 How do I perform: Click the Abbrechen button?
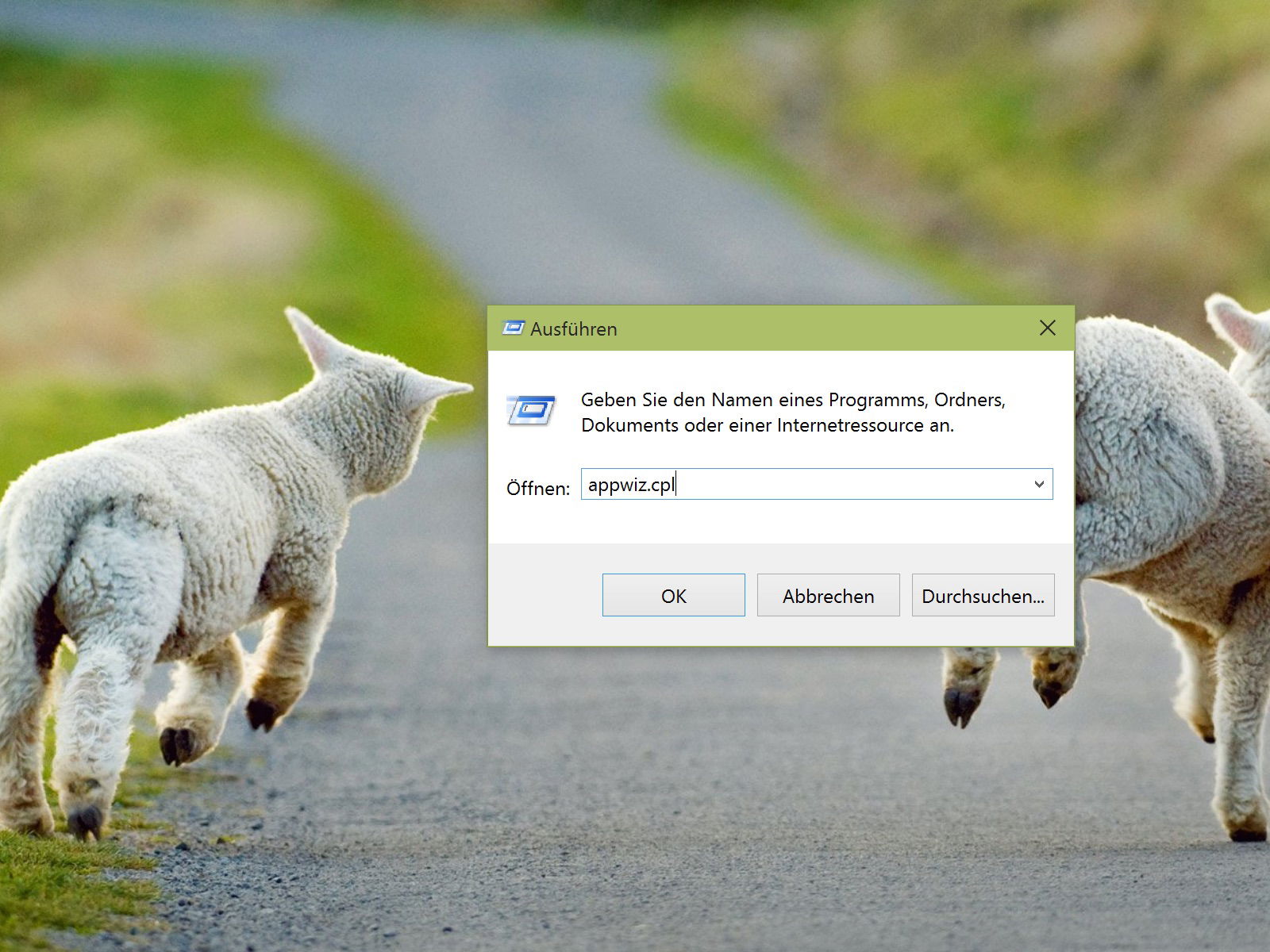[828, 595]
